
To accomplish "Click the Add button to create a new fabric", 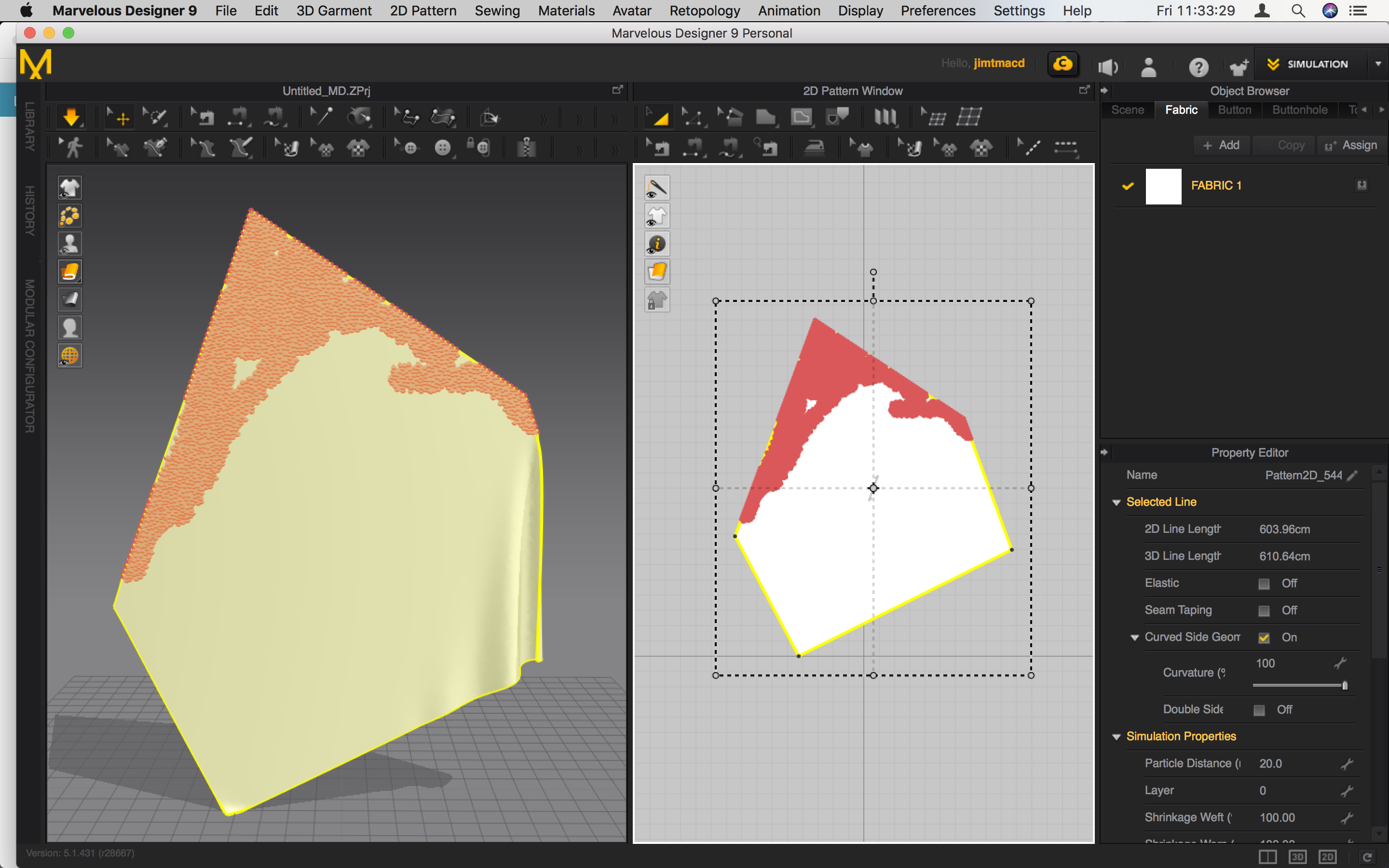I will pyautogui.click(x=1221, y=145).
